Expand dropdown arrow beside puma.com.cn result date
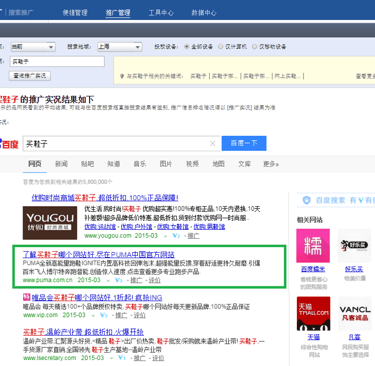The height and width of the screenshot is (366, 375). pos(108,281)
